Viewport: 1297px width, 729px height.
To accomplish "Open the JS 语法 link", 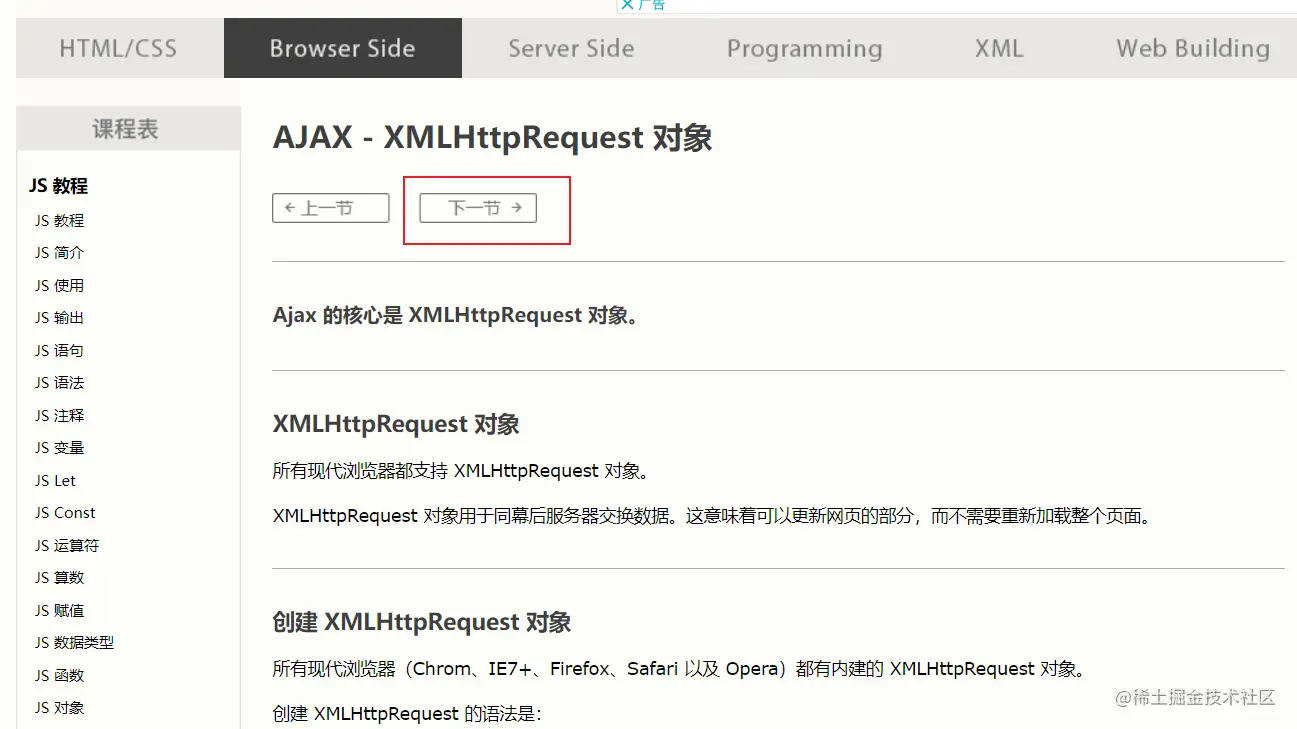I will tap(59, 383).
